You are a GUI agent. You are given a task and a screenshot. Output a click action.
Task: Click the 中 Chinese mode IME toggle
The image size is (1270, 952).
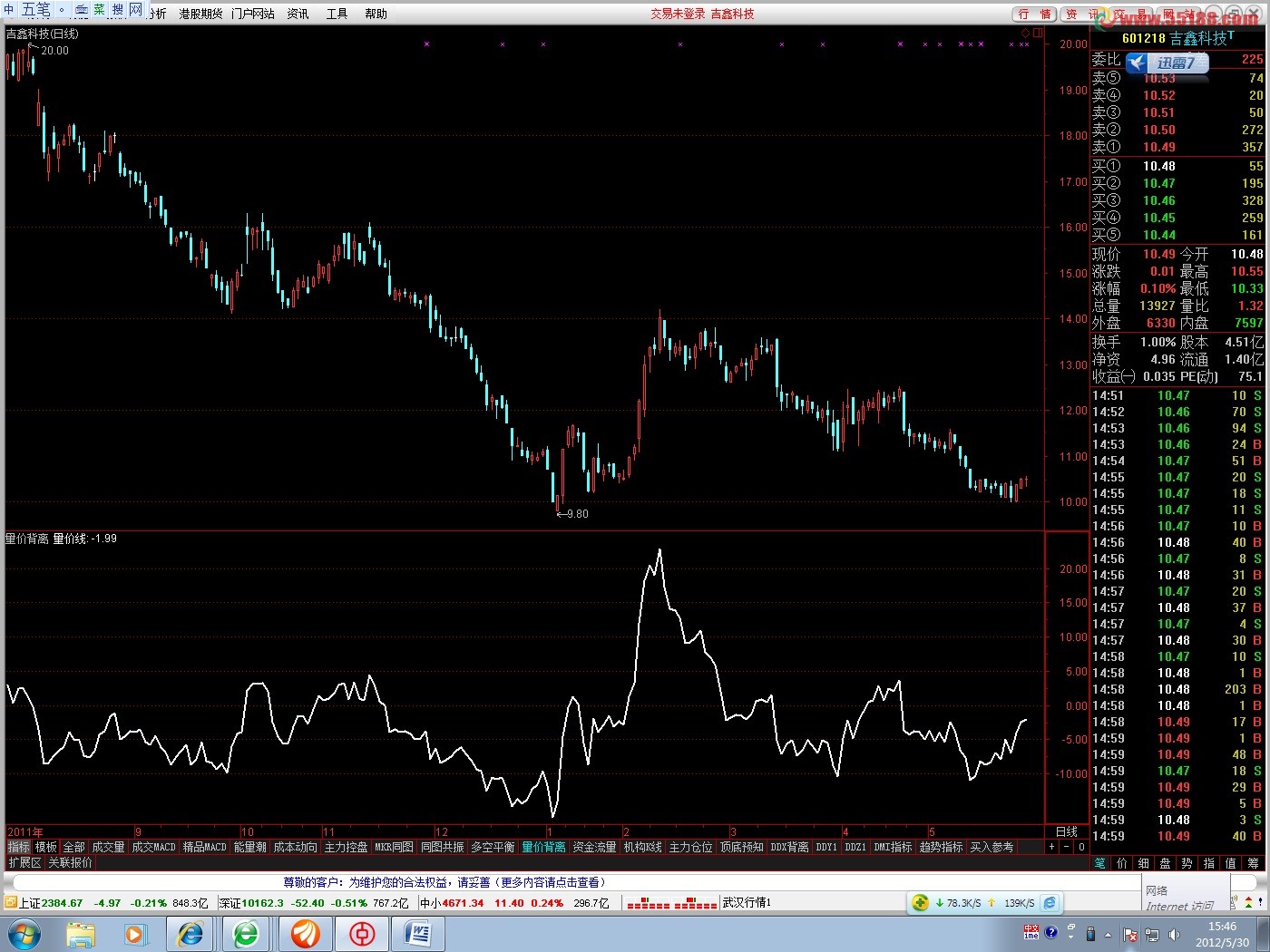coord(10,10)
